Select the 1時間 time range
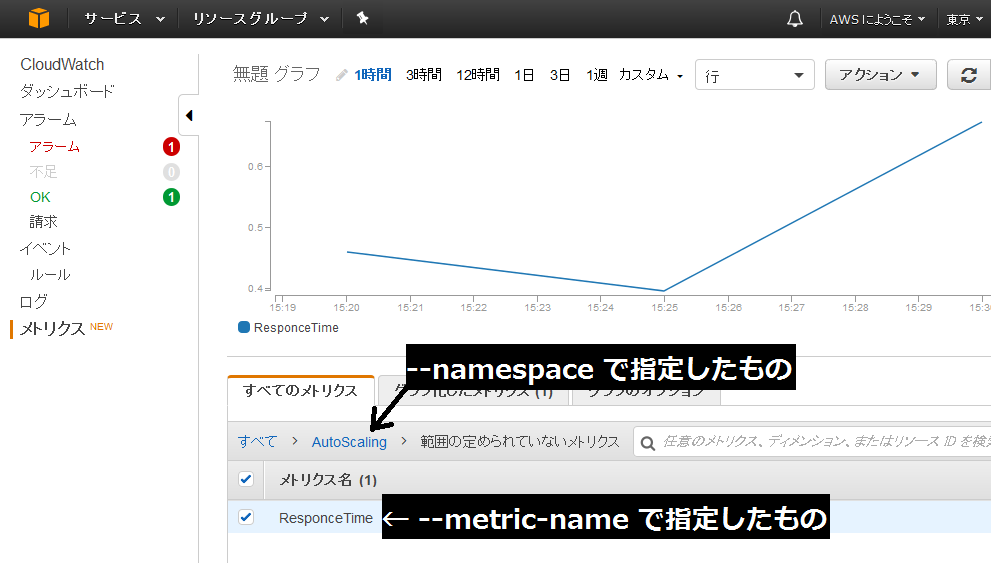 [373, 75]
